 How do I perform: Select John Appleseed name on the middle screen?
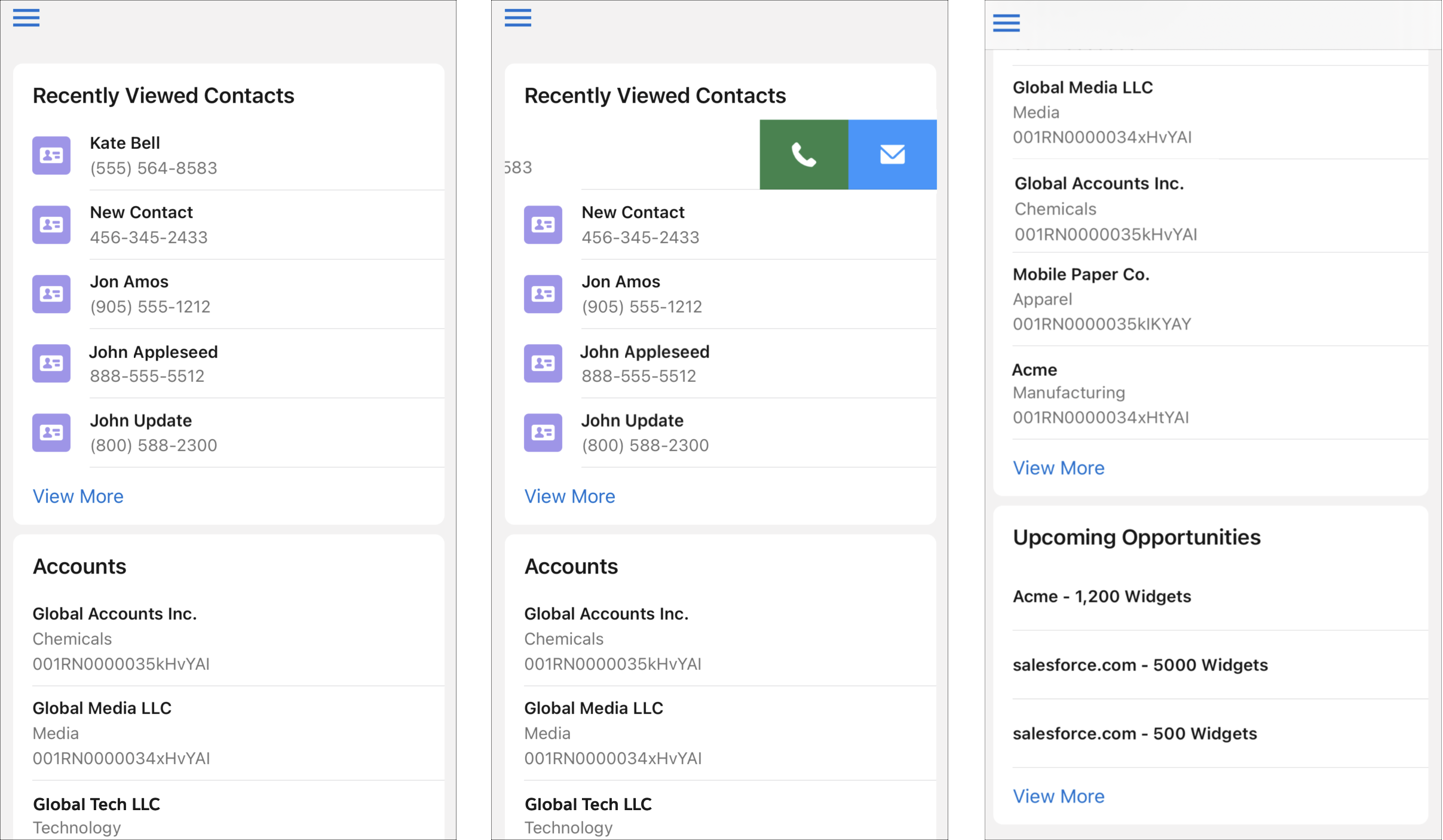645,352
